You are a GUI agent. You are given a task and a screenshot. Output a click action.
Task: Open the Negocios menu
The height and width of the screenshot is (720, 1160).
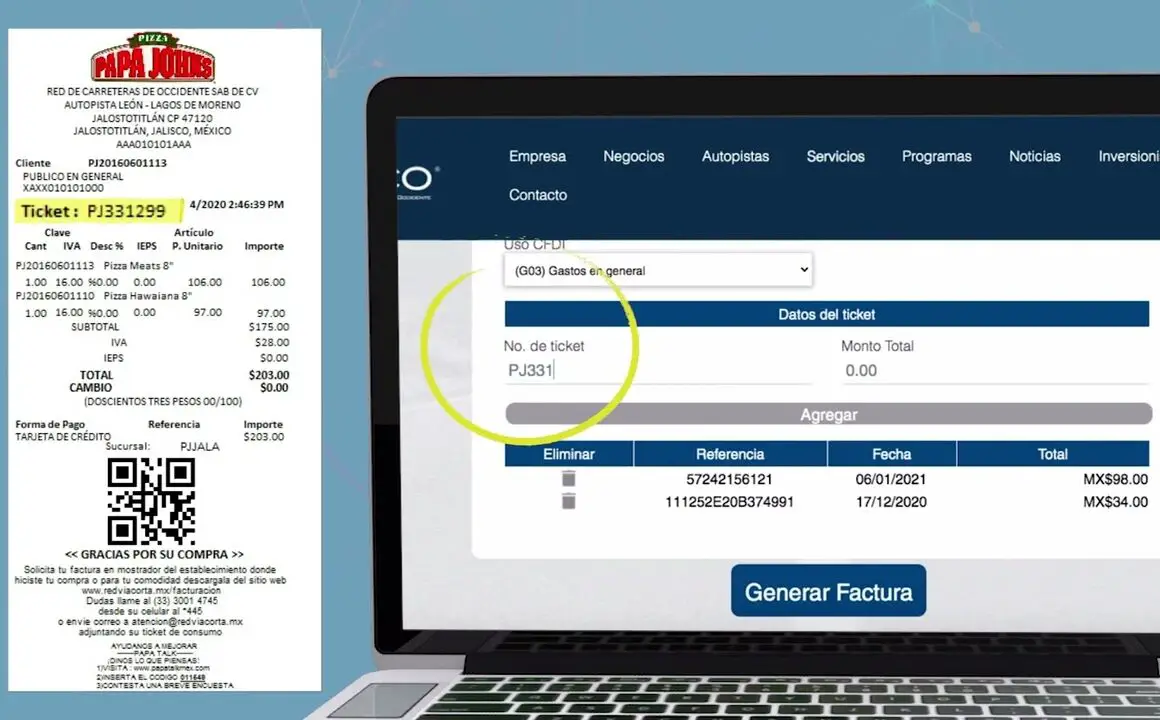click(x=633, y=156)
